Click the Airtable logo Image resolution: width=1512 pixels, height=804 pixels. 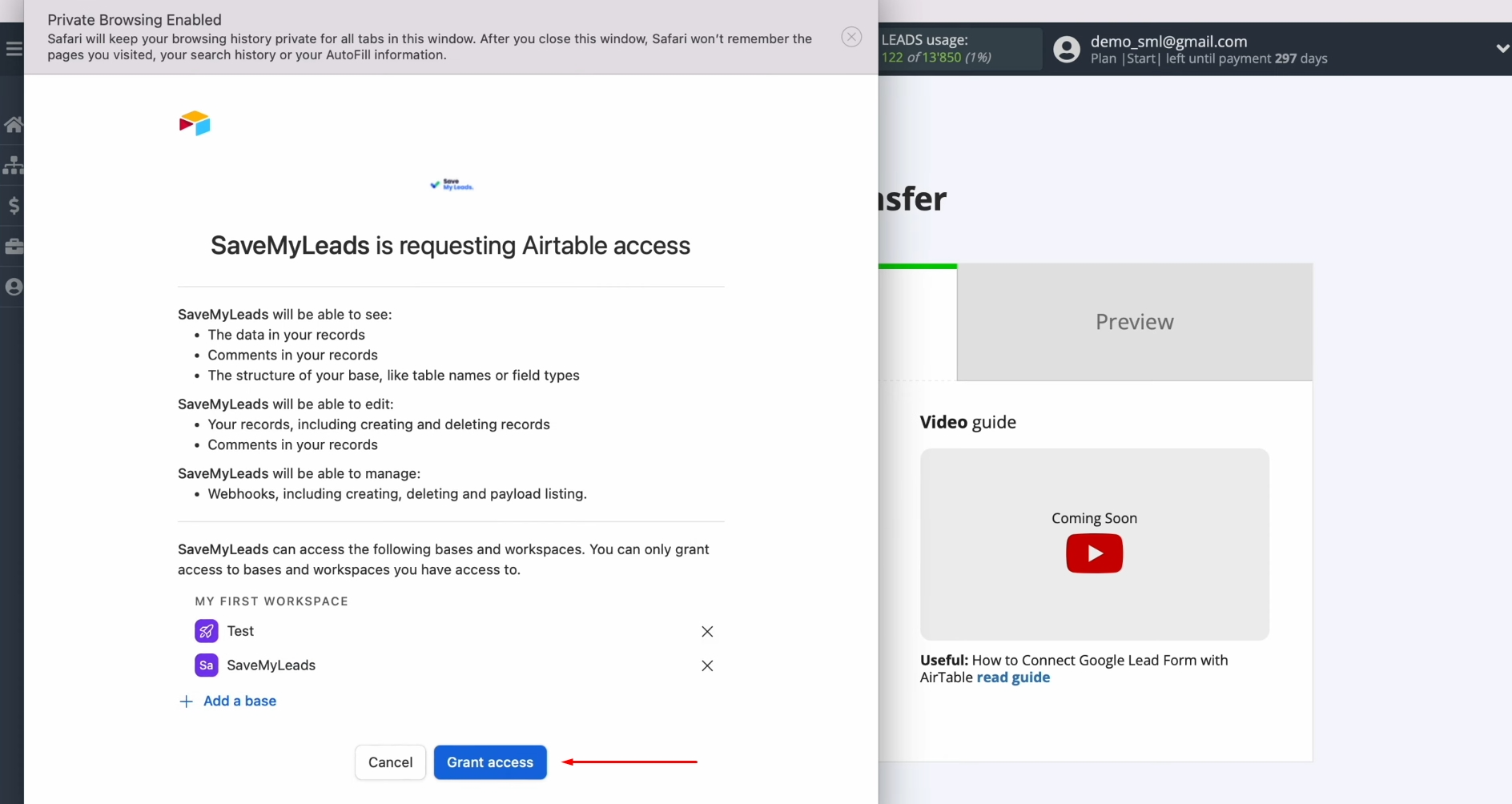tap(195, 123)
